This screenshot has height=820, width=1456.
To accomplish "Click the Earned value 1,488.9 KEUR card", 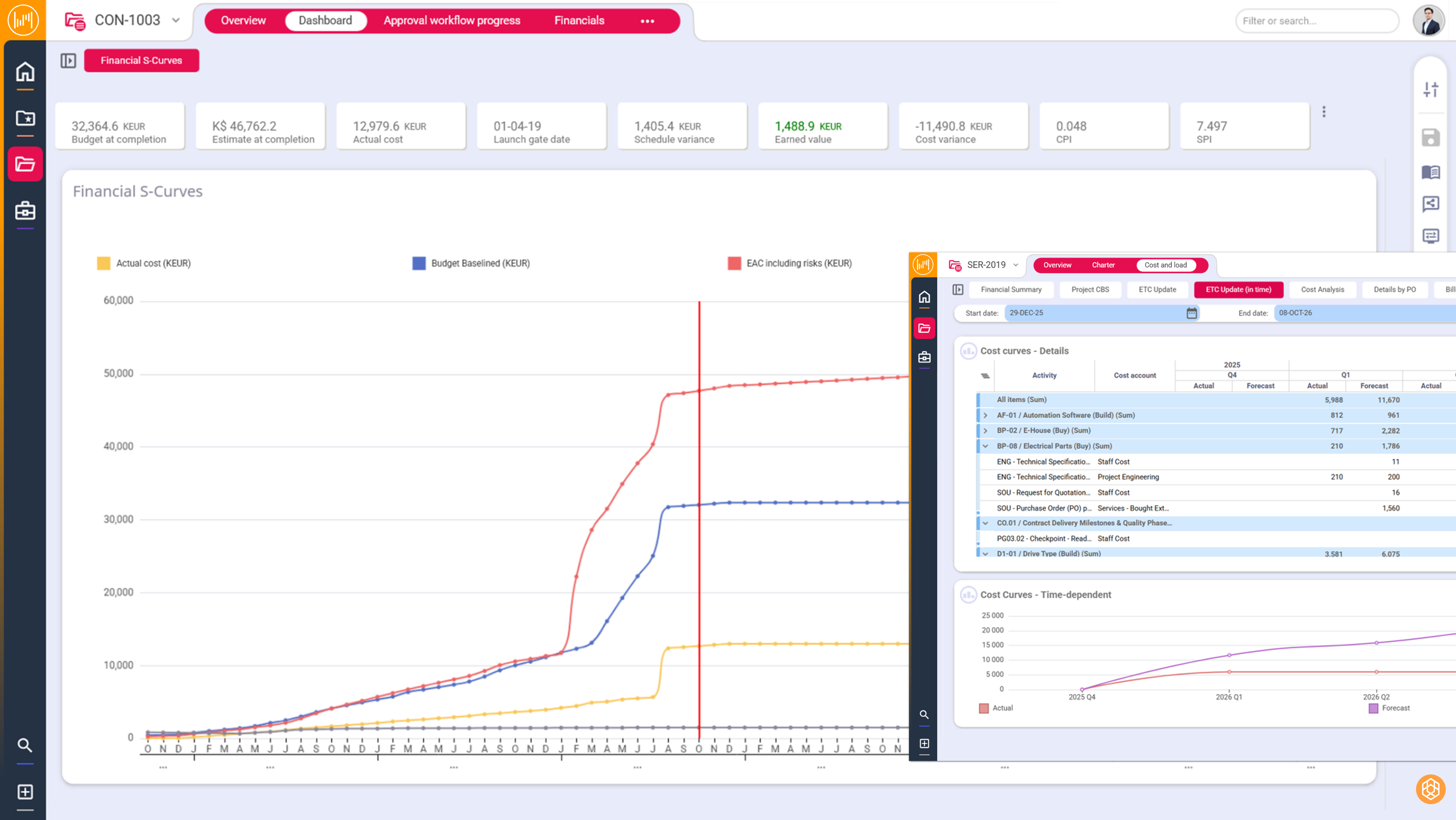I will click(x=822, y=126).
